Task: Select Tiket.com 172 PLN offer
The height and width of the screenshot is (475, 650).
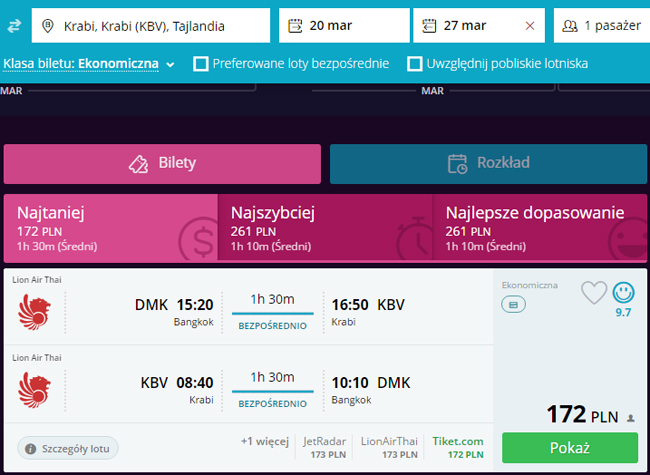Action: [x=458, y=448]
